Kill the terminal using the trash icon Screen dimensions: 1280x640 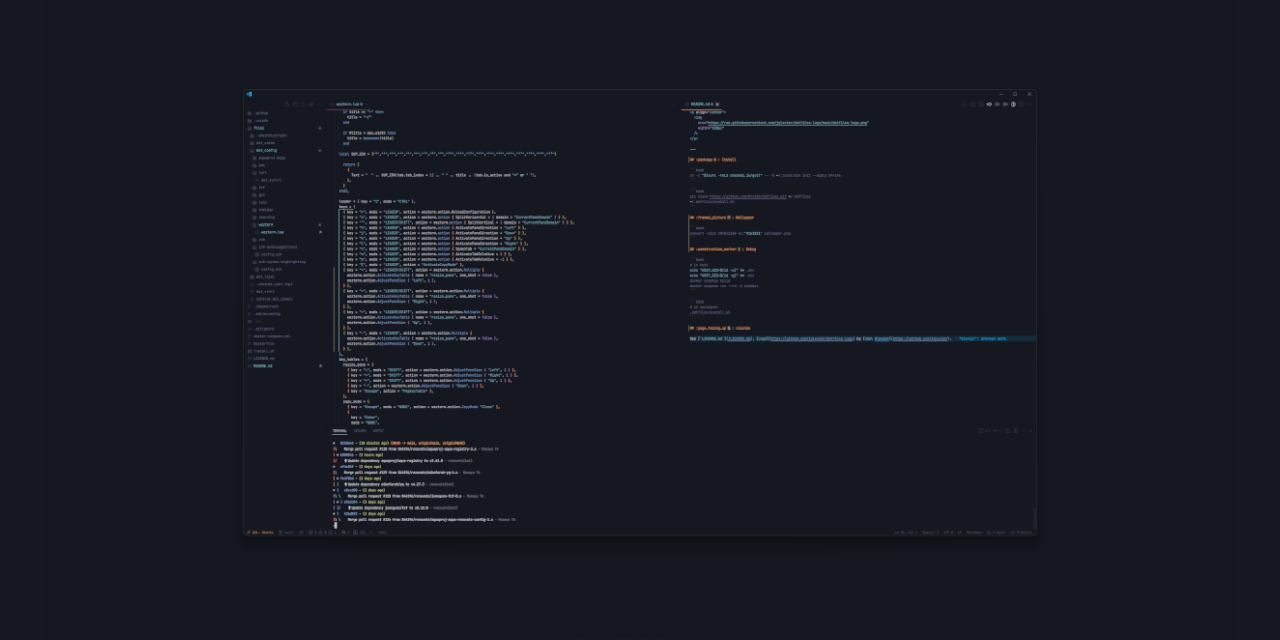click(x=1016, y=430)
